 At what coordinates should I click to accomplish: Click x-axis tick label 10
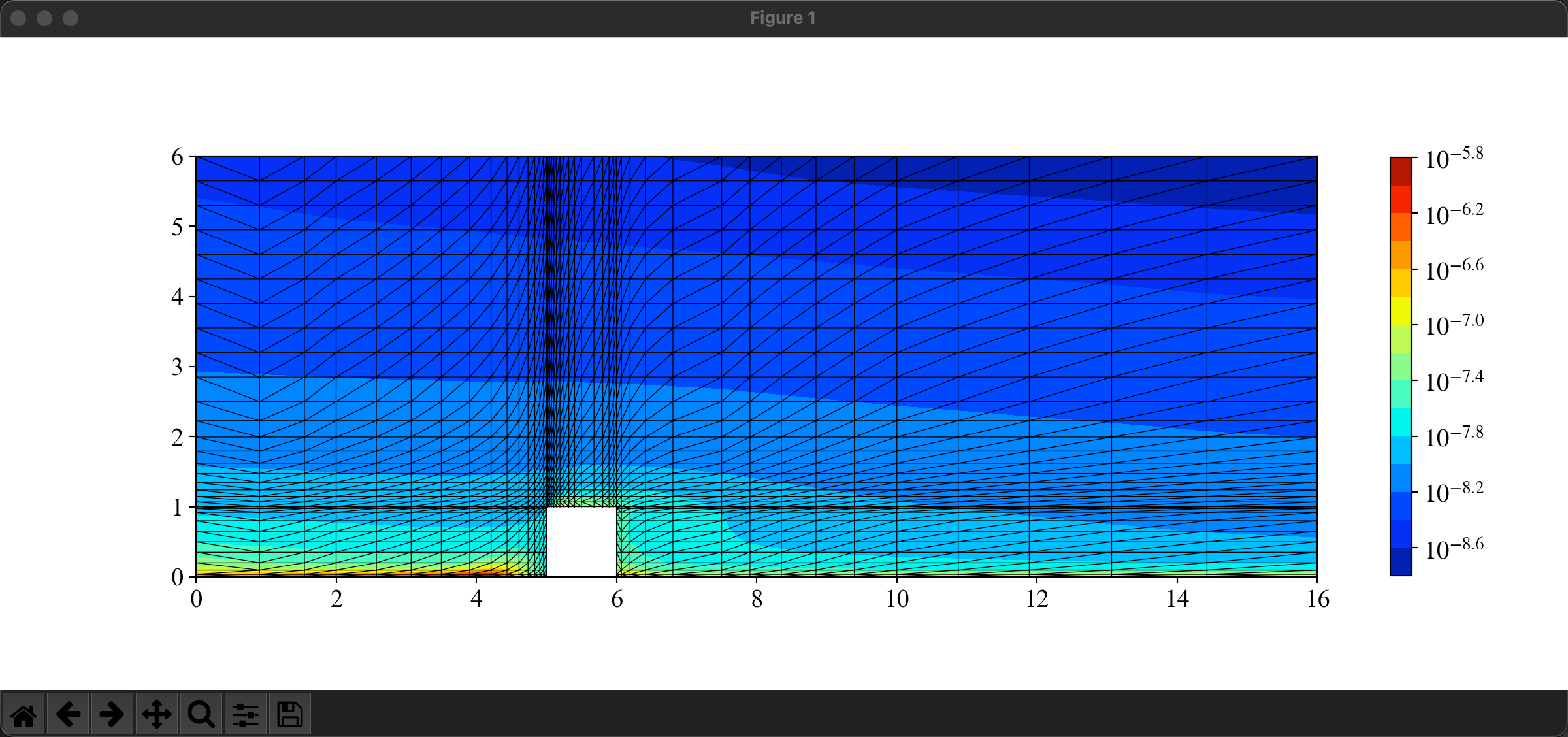[897, 599]
